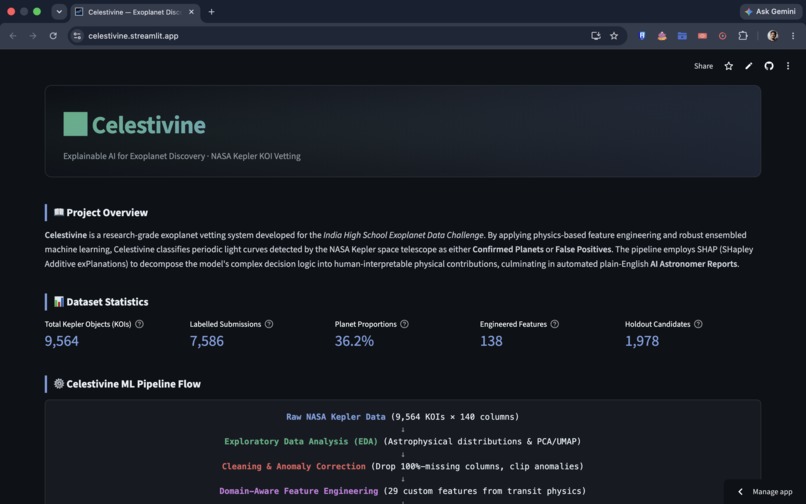
Task: Click the Celestivine ML Pipeline Flow heading
Action: (x=134, y=384)
